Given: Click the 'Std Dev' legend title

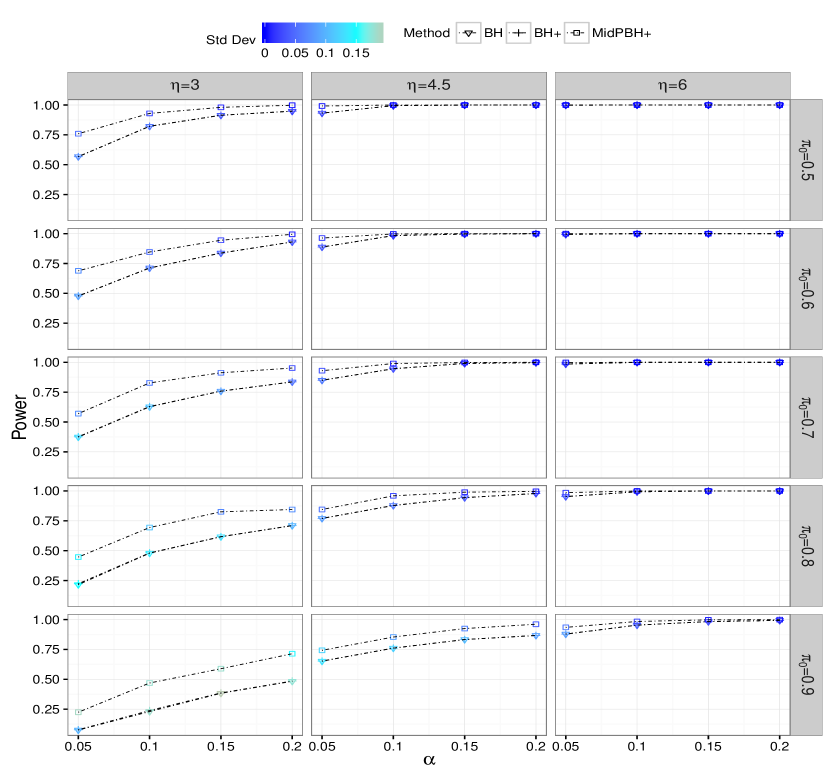Looking at the screenshot, I should (x=231, y=40).
